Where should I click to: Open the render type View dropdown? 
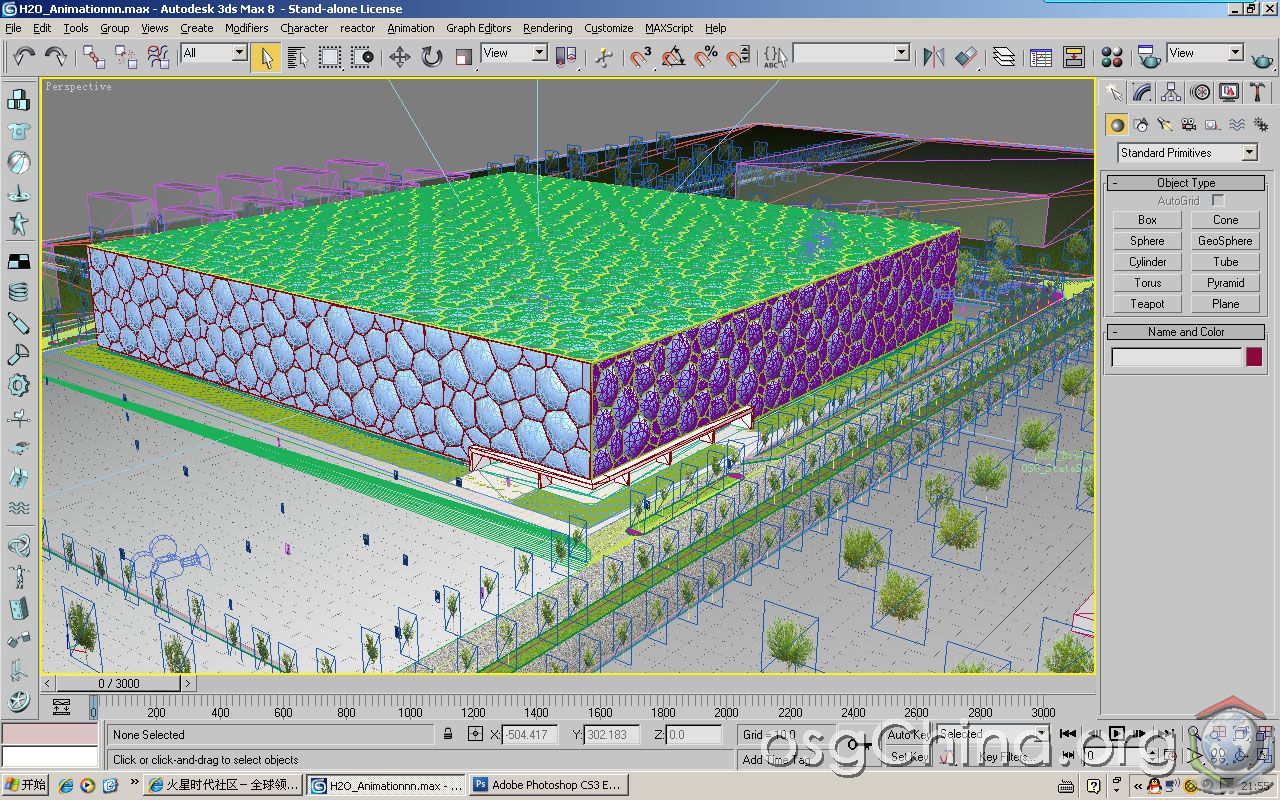pyautogui.click(x=1205, y=53)
